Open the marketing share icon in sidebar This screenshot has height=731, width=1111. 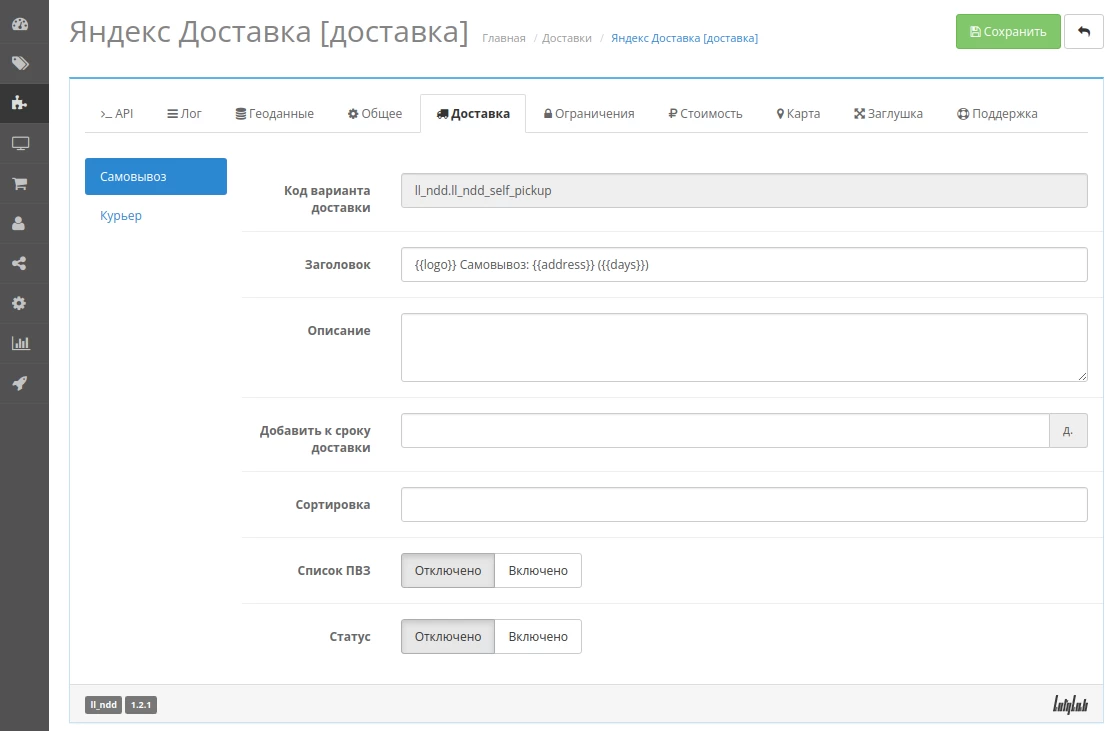point(20,264)
